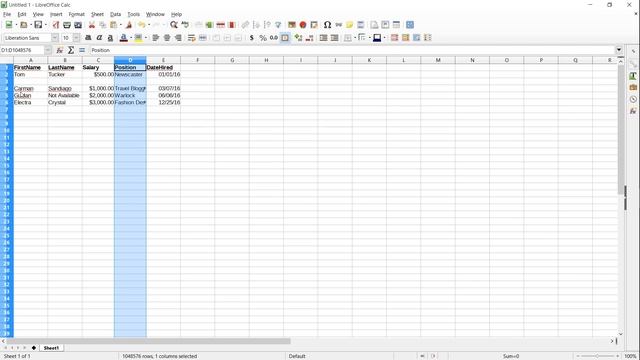Click the formula input line showing Position
Screen dimensions: 640x360
click(352, 50)
